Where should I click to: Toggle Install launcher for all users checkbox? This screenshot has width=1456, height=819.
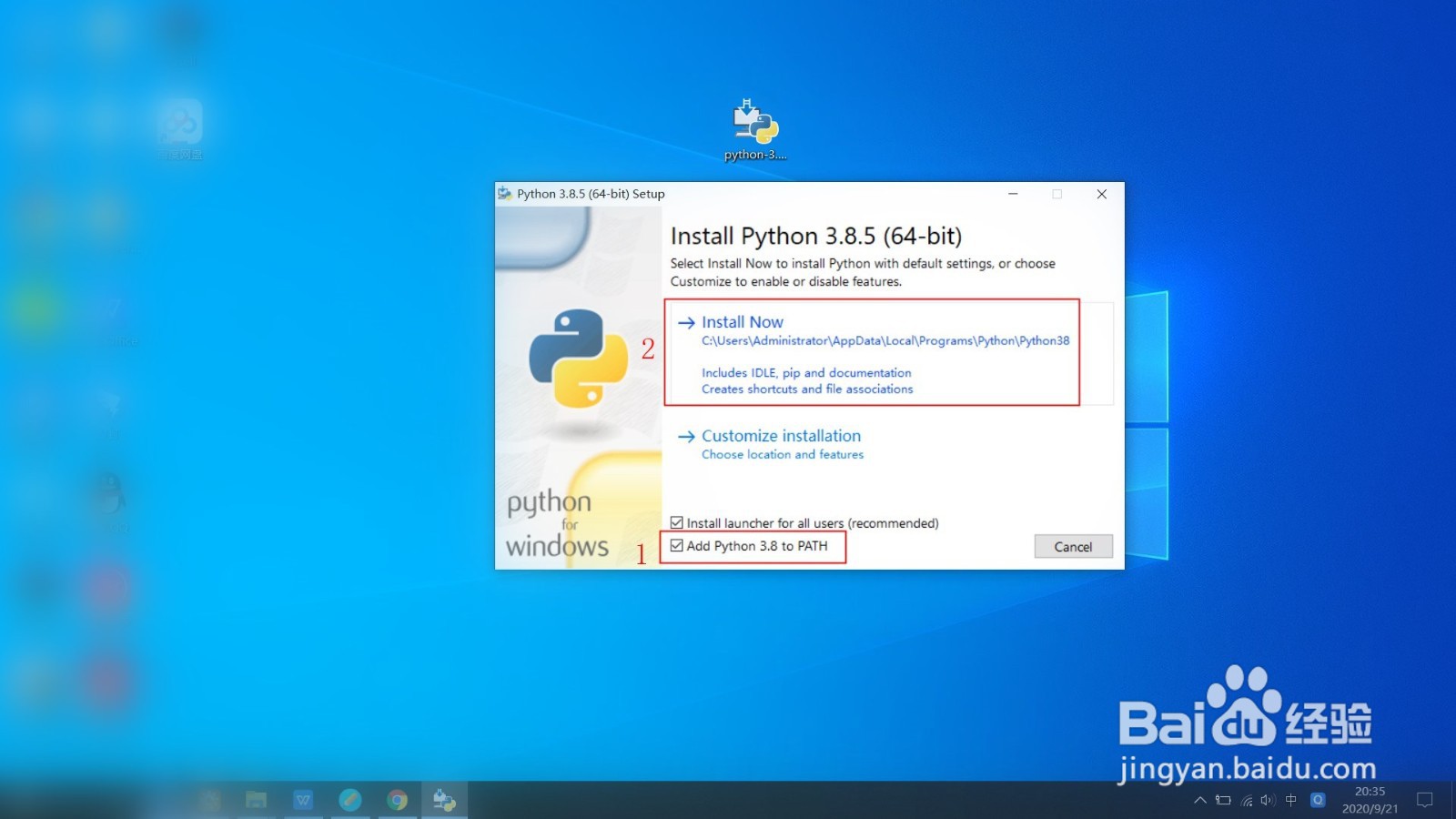coord(677,522)
